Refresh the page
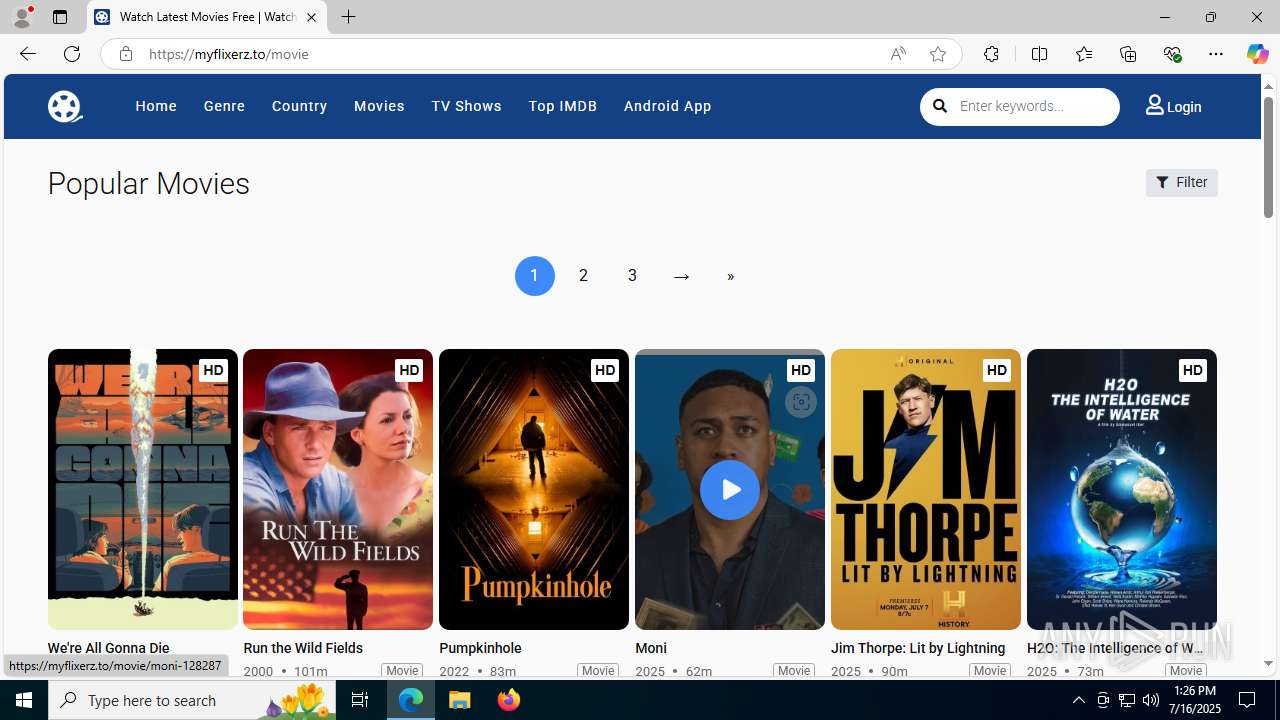Image resolution: width=1280 pixels, height=720 pixels. tap(72, 54)
